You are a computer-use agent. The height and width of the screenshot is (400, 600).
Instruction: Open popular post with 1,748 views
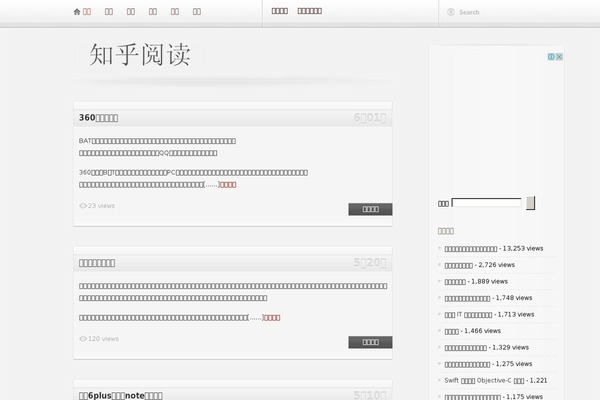click(x=467, y=298)
